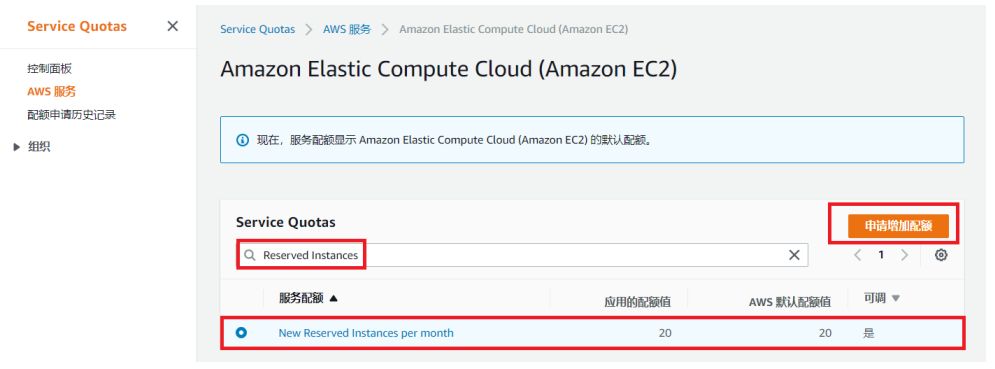The width and height of the screenshot is (995, 369).
Task: Open New Reserved Instances per month link
Action: pyautogui.click(x=366, y=332)
